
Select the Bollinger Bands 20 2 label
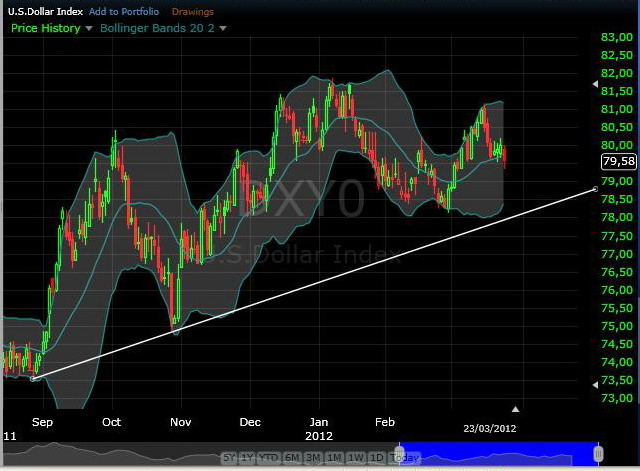click(x=157, y=28)
